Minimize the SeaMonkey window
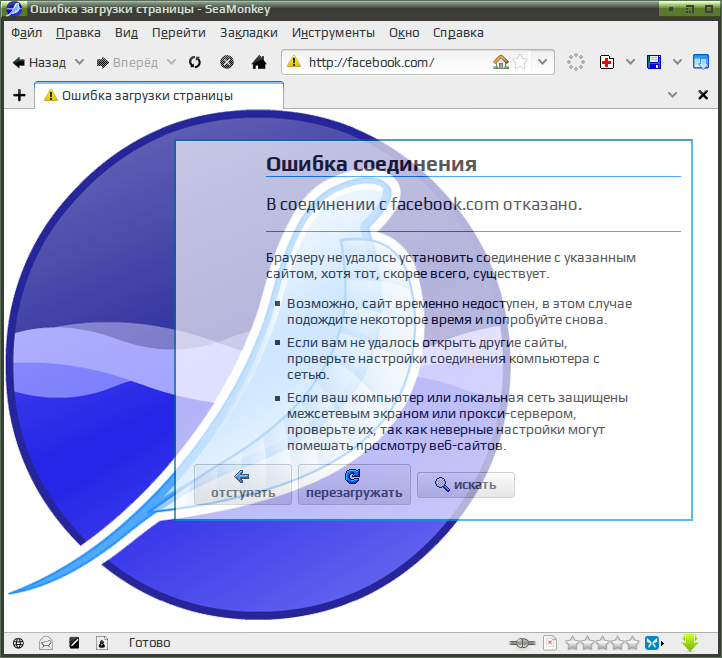Screen dimensions: 722x658 (x=671, y=9)
